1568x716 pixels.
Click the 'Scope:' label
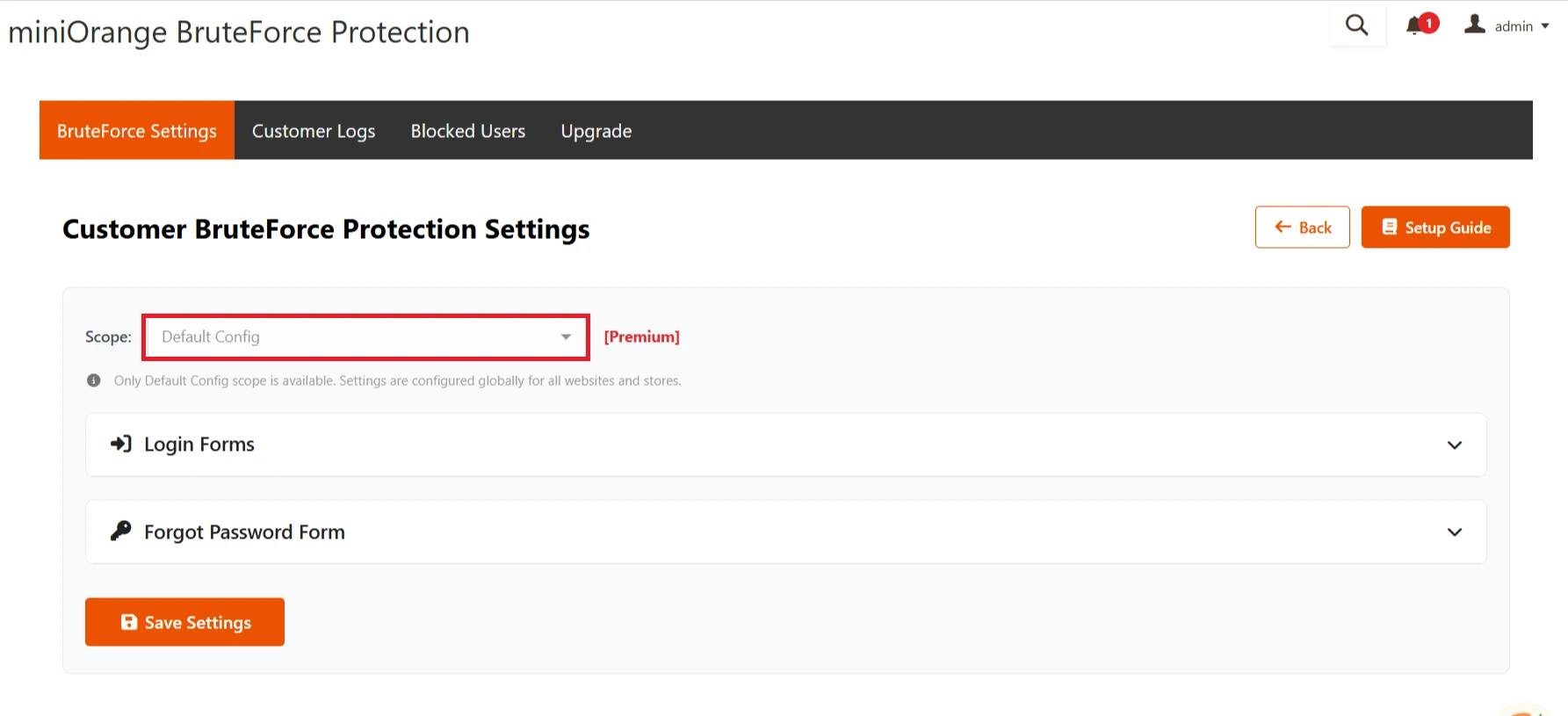tap(108, 337)
